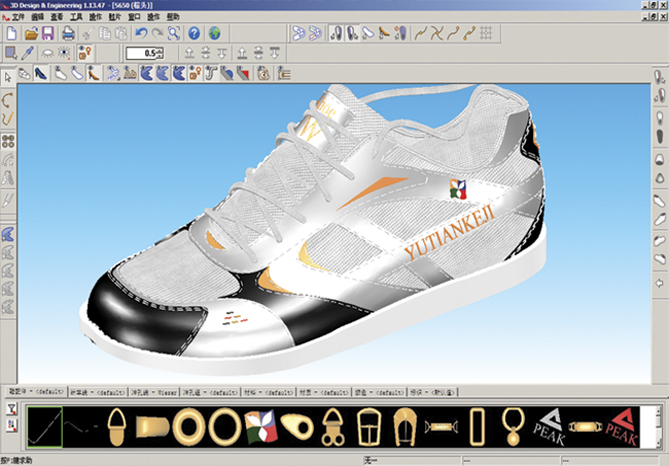Choose the crossing curves tool icon
Image resolution: width=669 pixels, height=466 pixels.
[x=437, y=33]
